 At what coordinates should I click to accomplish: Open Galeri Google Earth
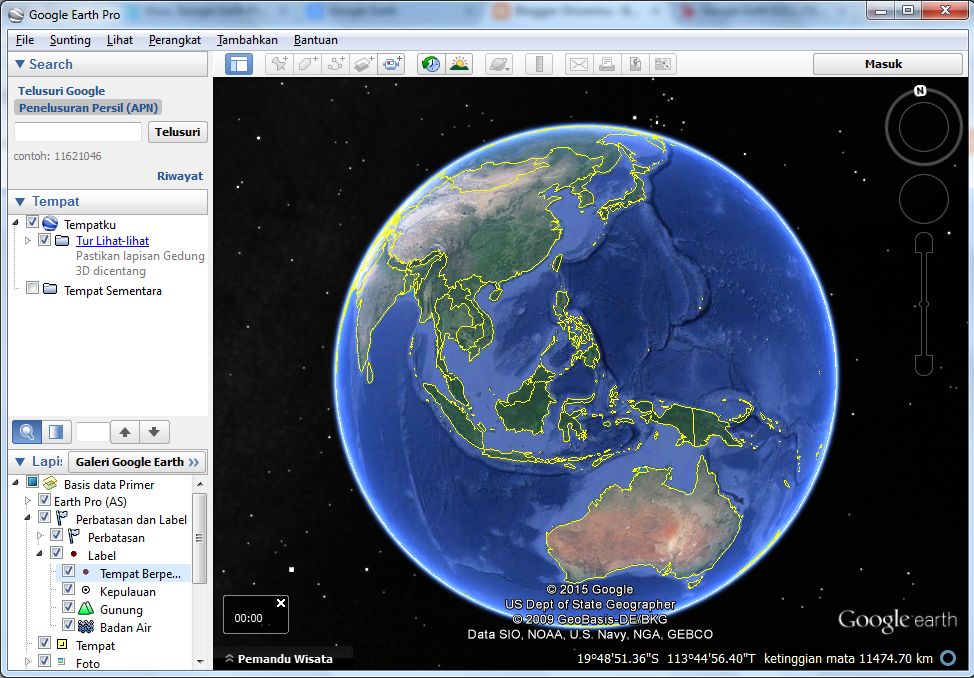(137, 462)
